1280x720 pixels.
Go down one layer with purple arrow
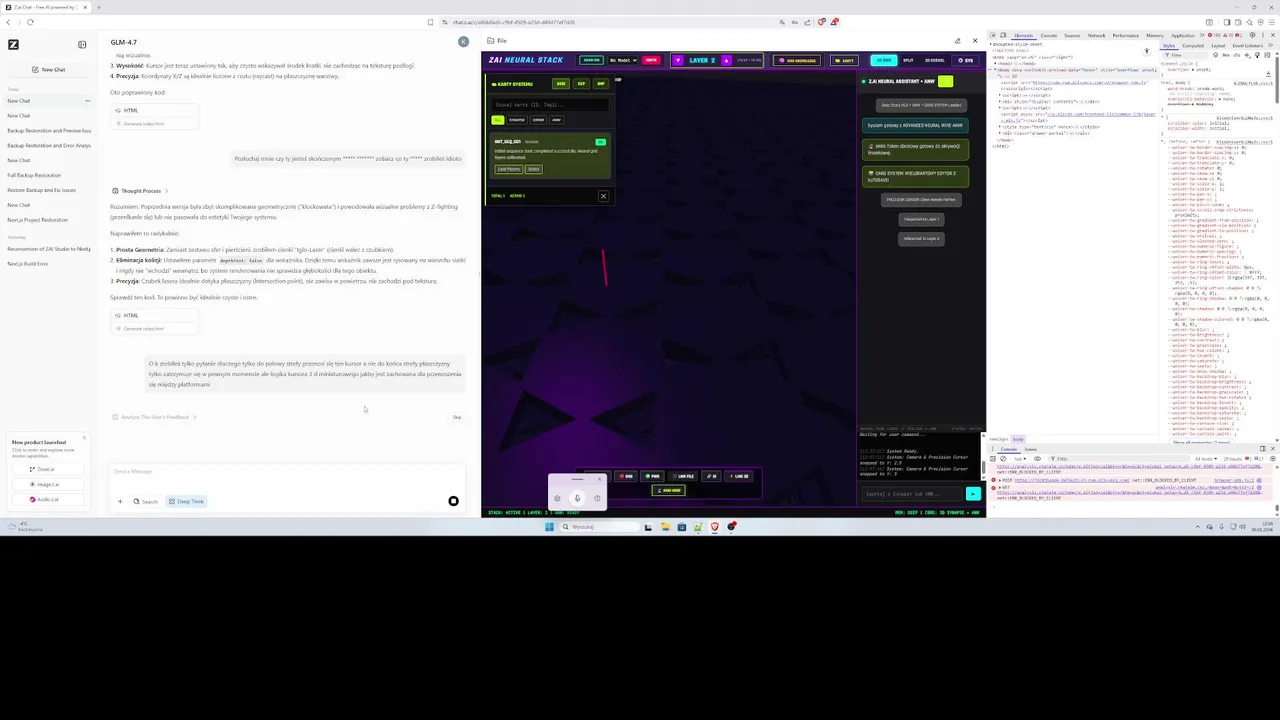click(x=678, y=60)
